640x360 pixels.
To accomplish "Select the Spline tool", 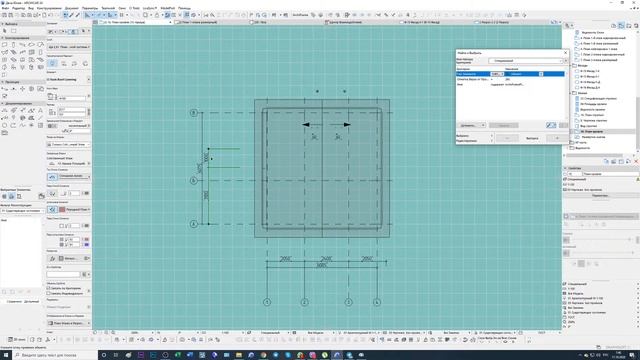I will [x=22, y=125].
